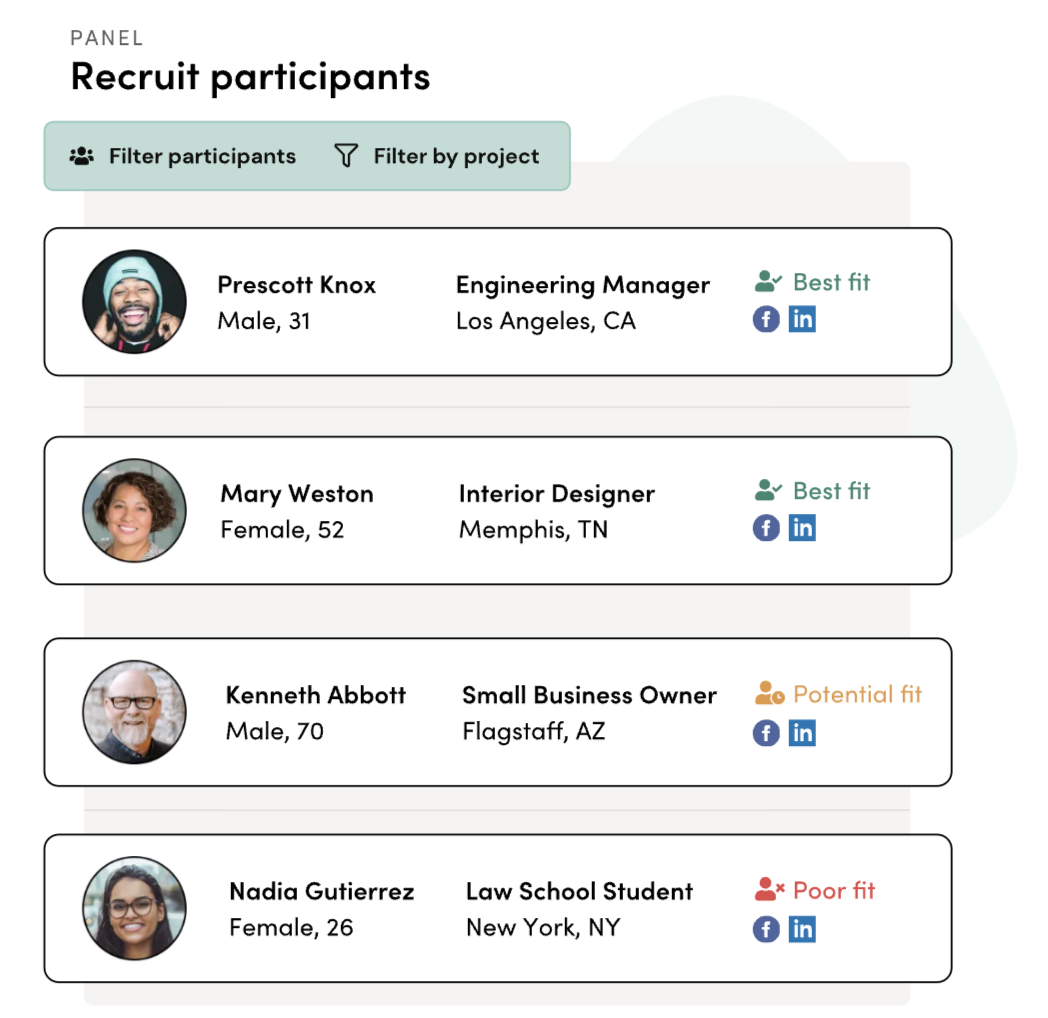The image size is (1048, 1018).
Task: Open Prescott Knox's LinkedIn profile icon
Action: pyautogui.click(x=802, y=318)
